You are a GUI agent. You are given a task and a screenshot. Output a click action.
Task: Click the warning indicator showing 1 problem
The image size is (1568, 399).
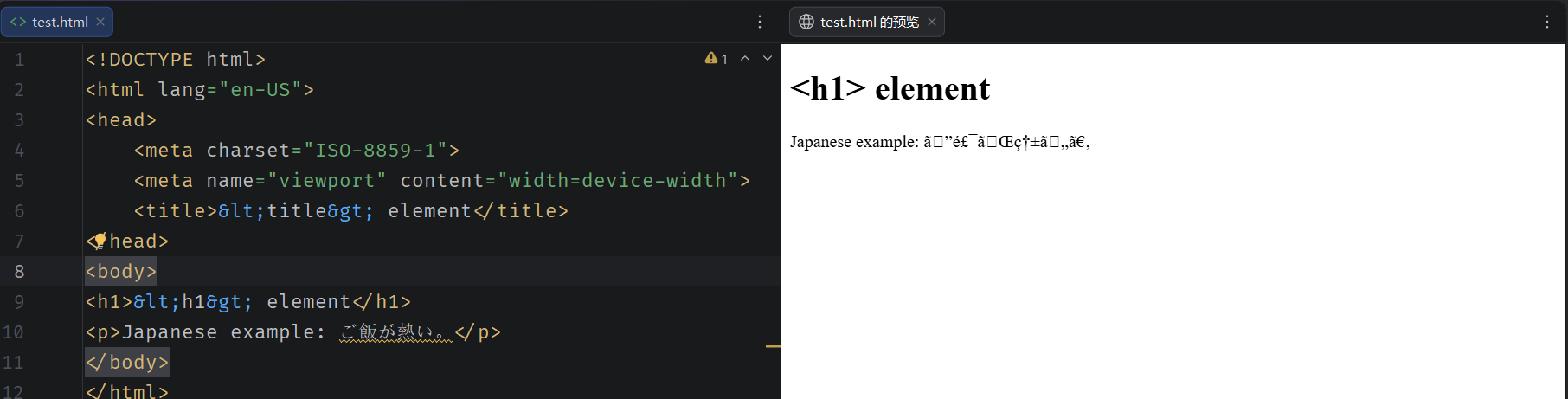(x=716, y=58)
